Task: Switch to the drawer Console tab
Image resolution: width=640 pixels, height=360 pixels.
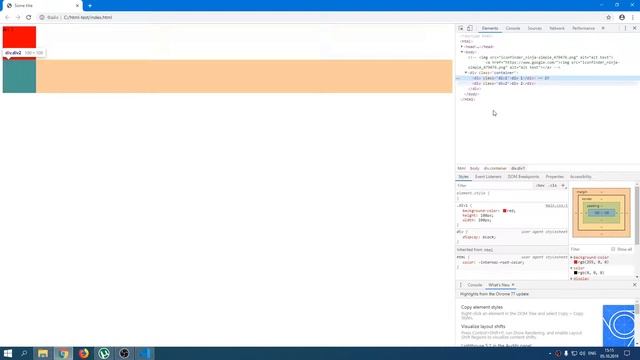Action: coord(475,285)
